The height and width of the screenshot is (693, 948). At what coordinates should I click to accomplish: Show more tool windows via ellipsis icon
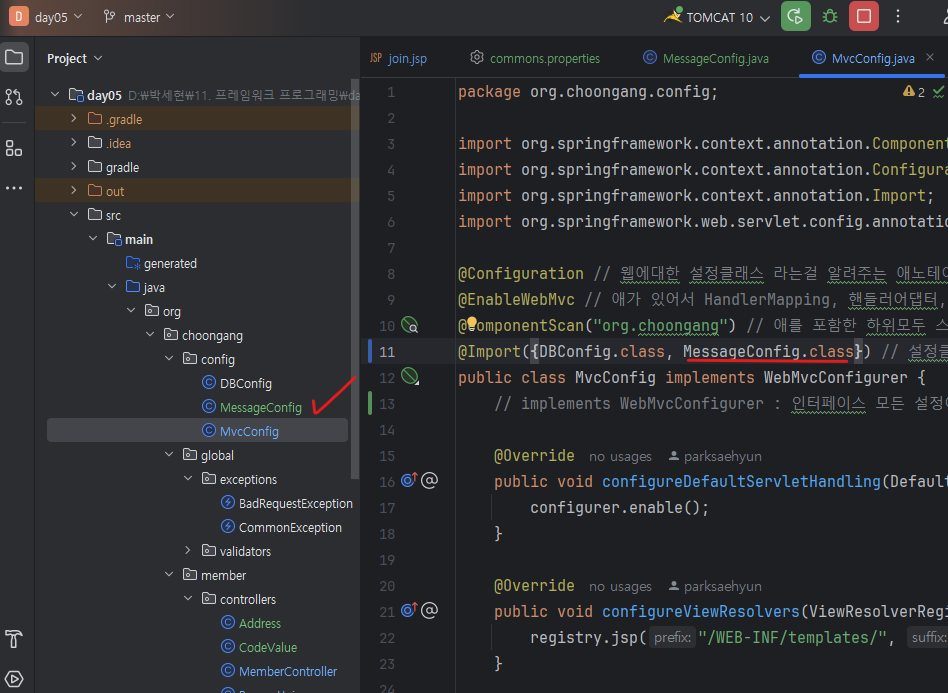(14, 188)
